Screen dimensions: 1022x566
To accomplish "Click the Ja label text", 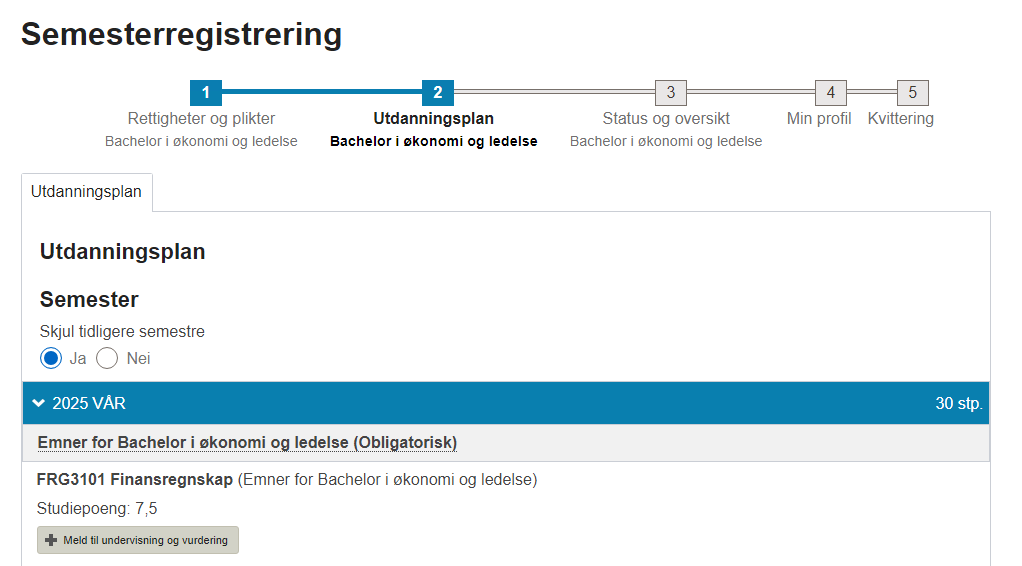I will 78,359.
